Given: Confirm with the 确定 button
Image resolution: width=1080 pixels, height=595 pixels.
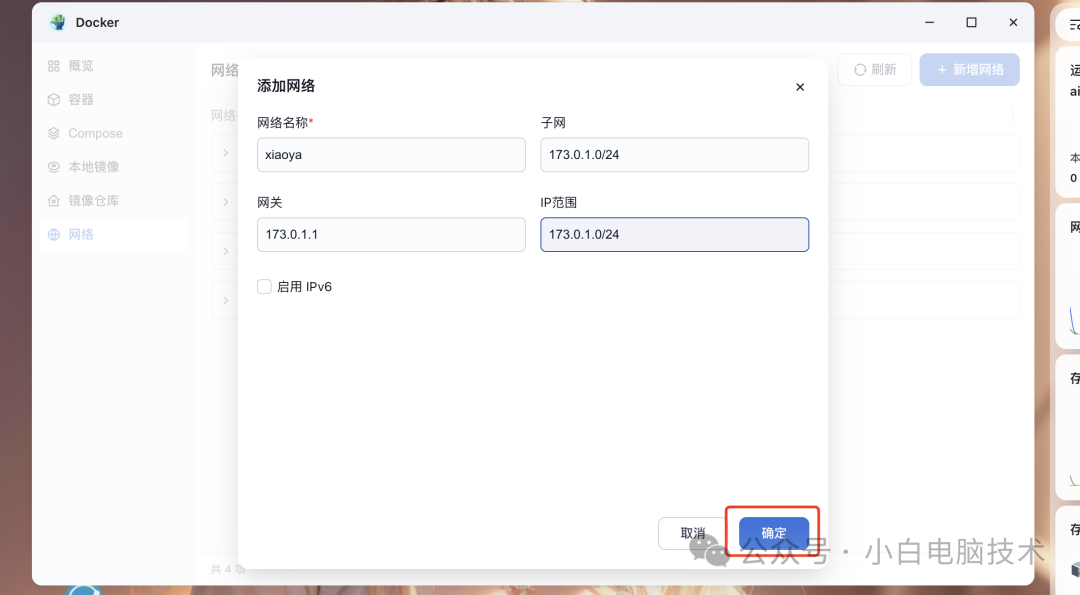Looking at the screenshot, I should pyautogui.click(x=773, y=533).
